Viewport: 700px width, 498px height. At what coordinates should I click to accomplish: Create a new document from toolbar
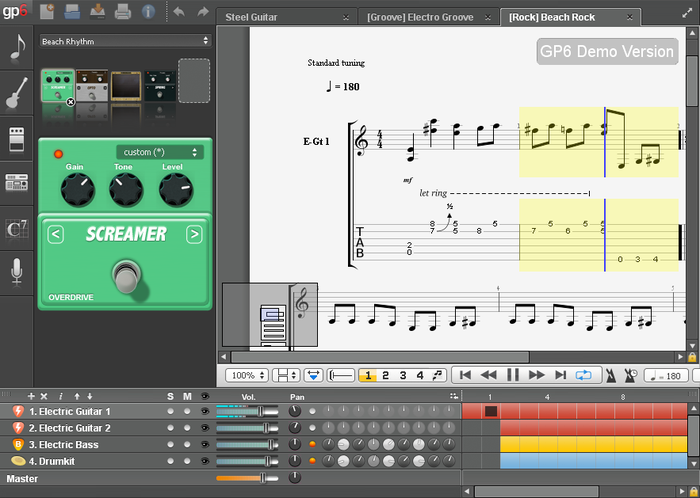click(46, 12)
